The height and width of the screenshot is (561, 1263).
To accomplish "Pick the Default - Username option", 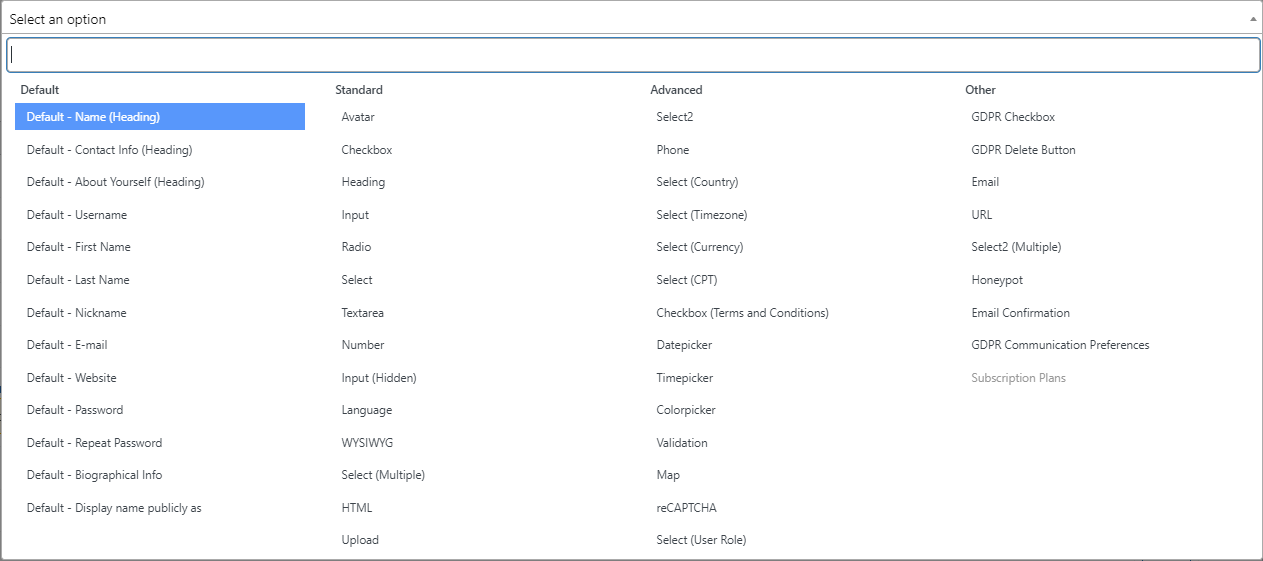I will 160,215.
